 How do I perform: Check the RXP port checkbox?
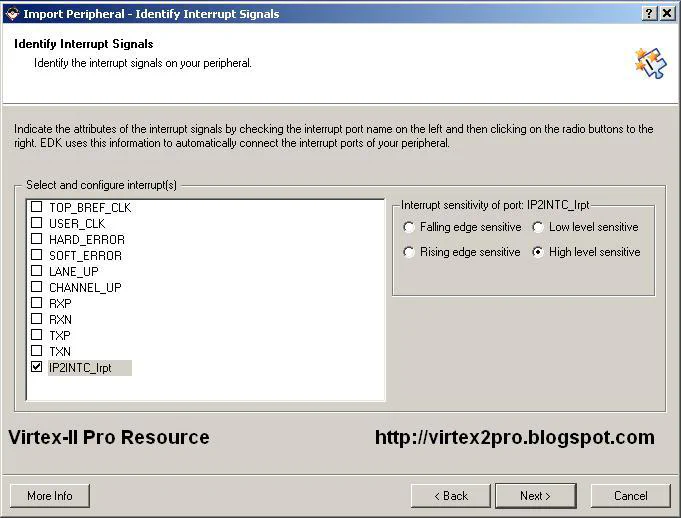(37, 304)
